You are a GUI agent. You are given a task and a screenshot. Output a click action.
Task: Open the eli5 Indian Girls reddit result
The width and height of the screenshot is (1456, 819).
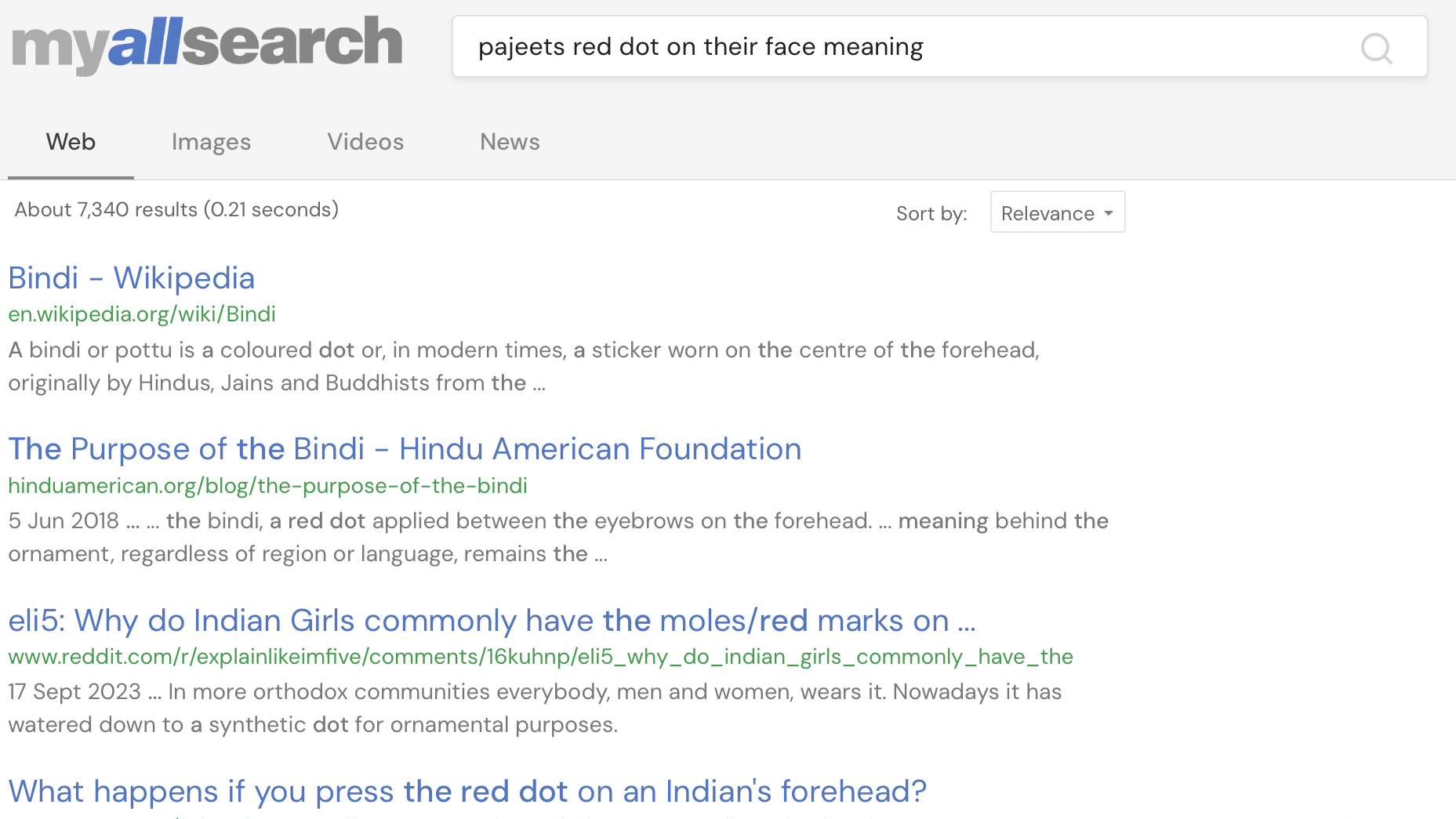coord(492,621)
